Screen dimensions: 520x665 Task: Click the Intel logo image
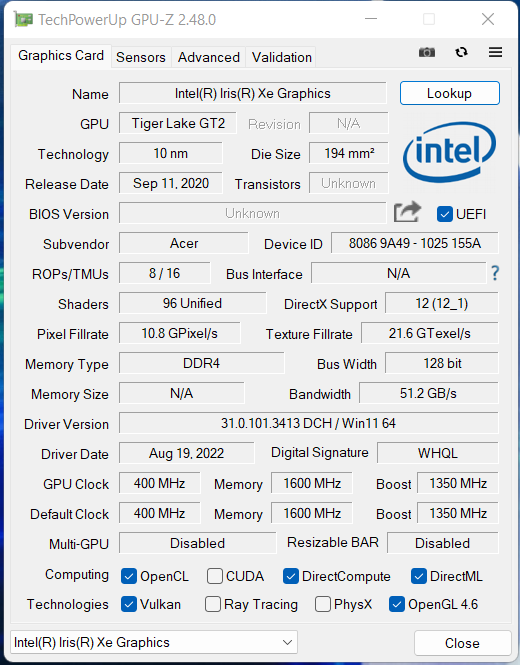point(449,152)
